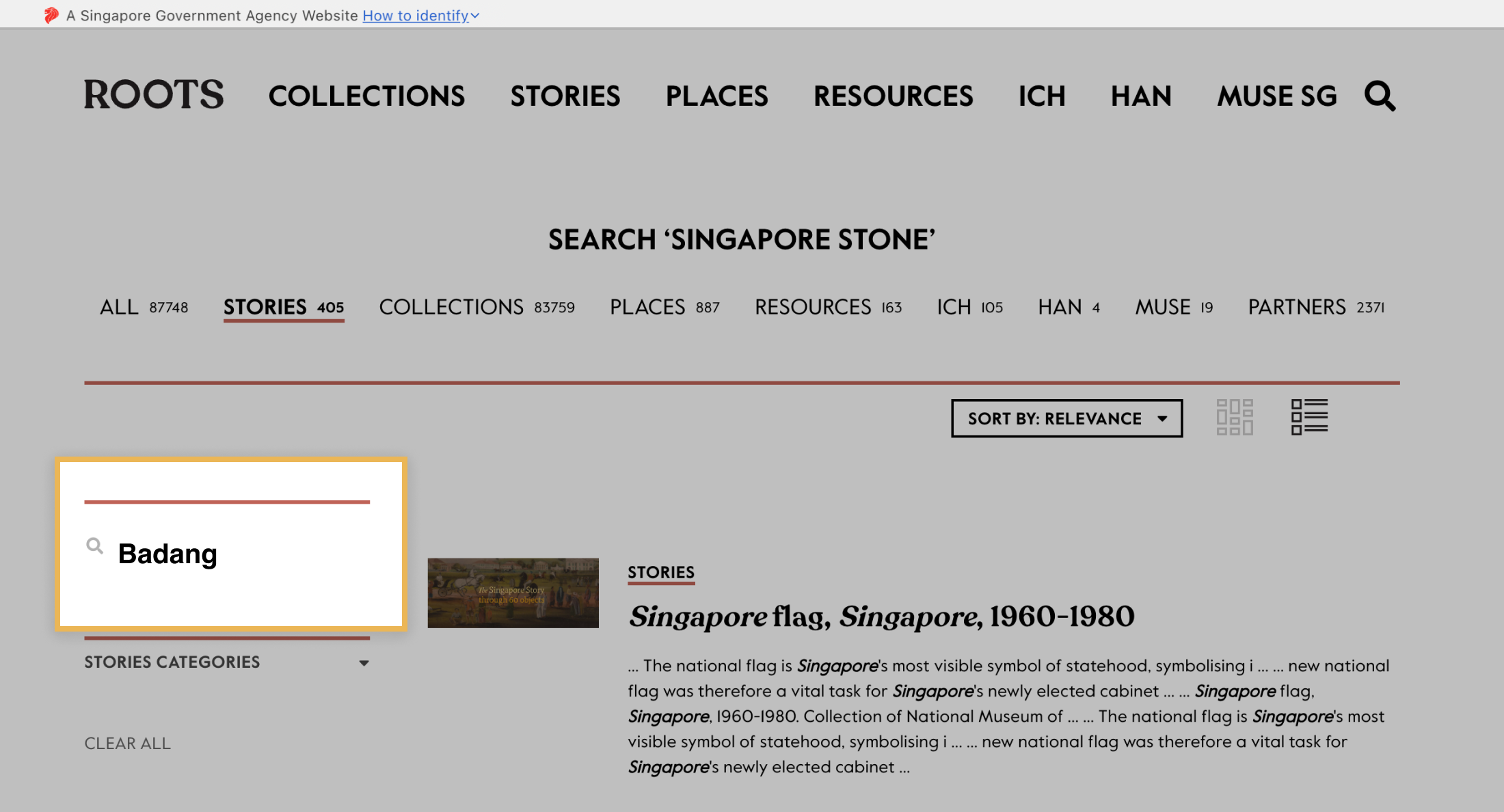This screenshot has width=1504, height=812.
Task: Switch to grid view layout icon
Action: [1235, 417]
